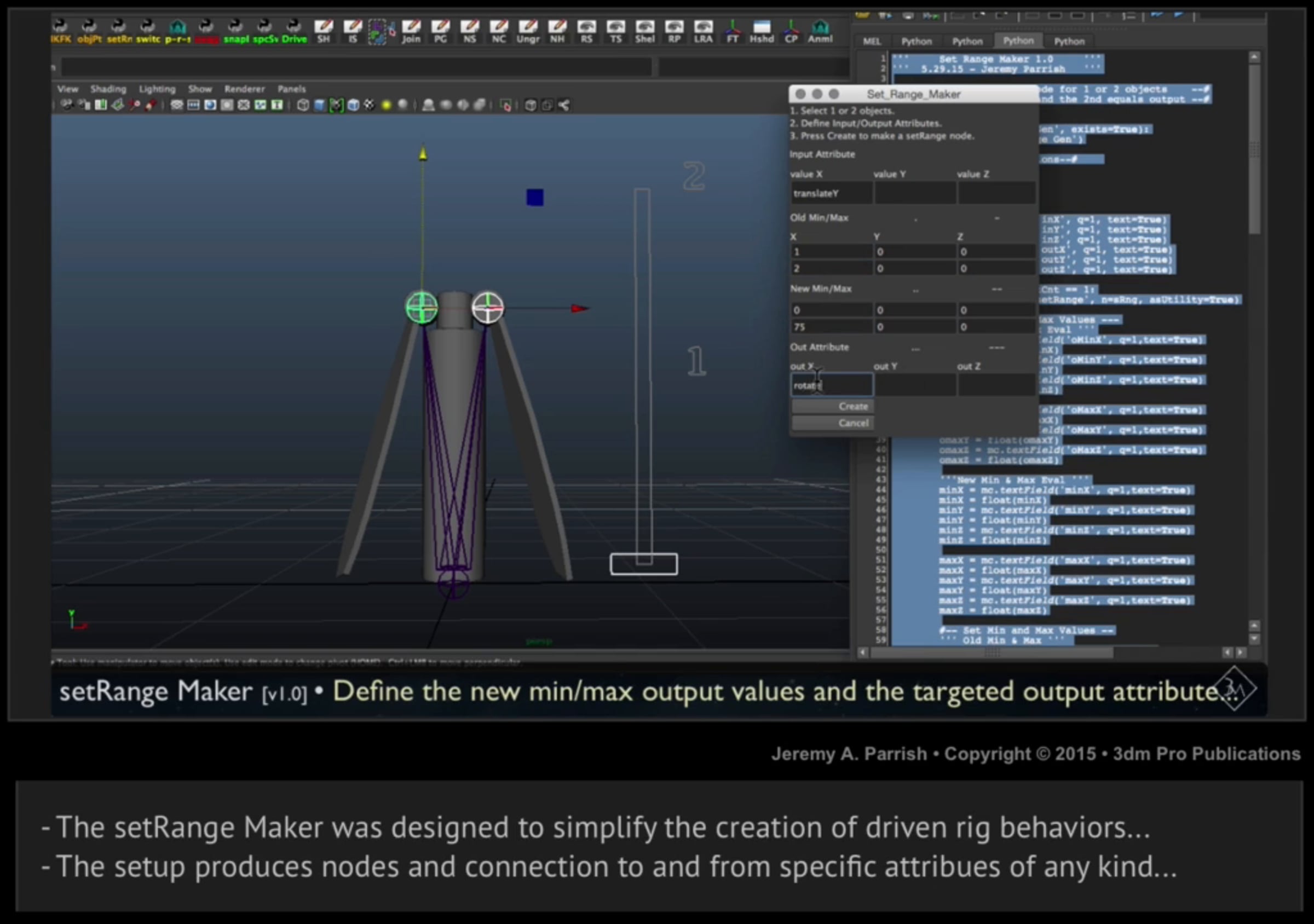Screen dimensions: 1314x924
Task: Open the Panels viewport menu
Action: click(x=291, y=89)
